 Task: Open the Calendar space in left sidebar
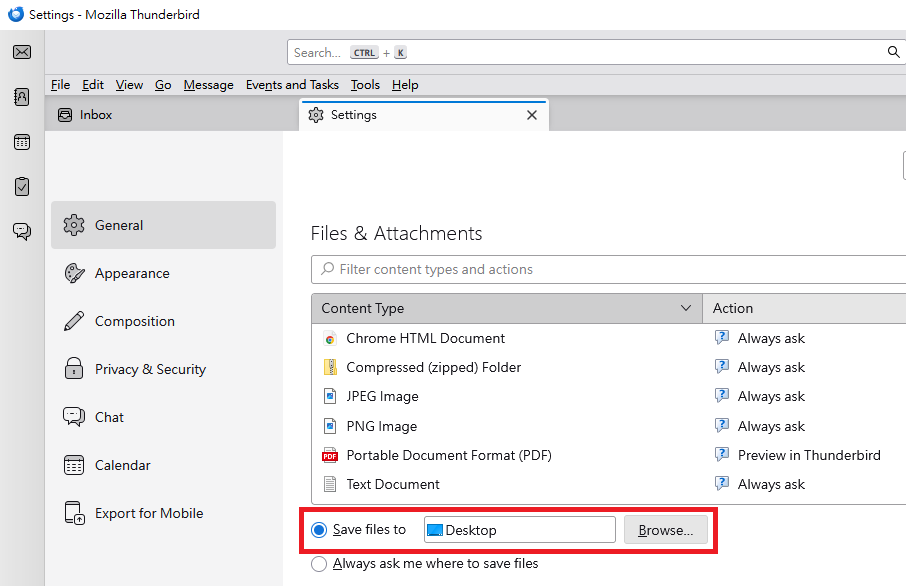click(22, 142)
